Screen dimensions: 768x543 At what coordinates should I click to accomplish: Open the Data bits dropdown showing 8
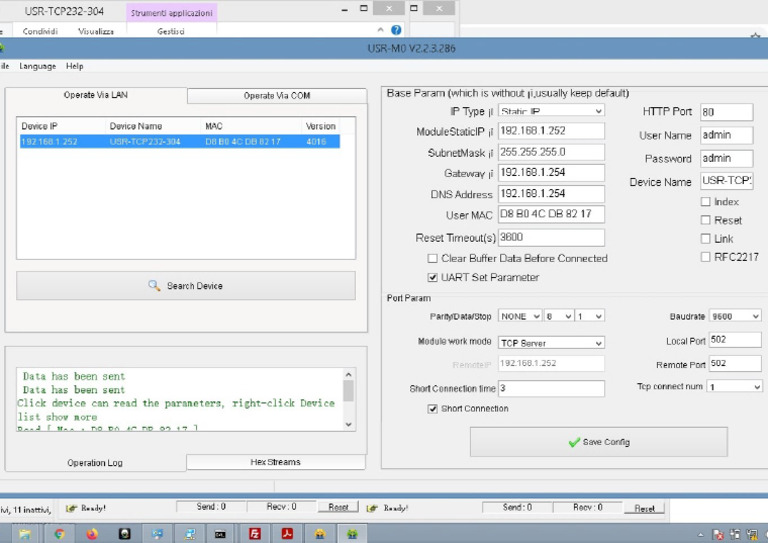[x=559, y=316]
